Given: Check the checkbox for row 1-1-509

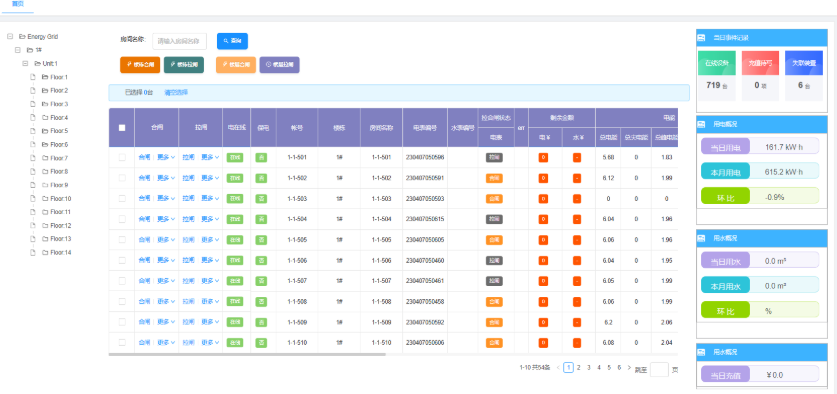Looking at the screenshot, I should click(122, 322).
